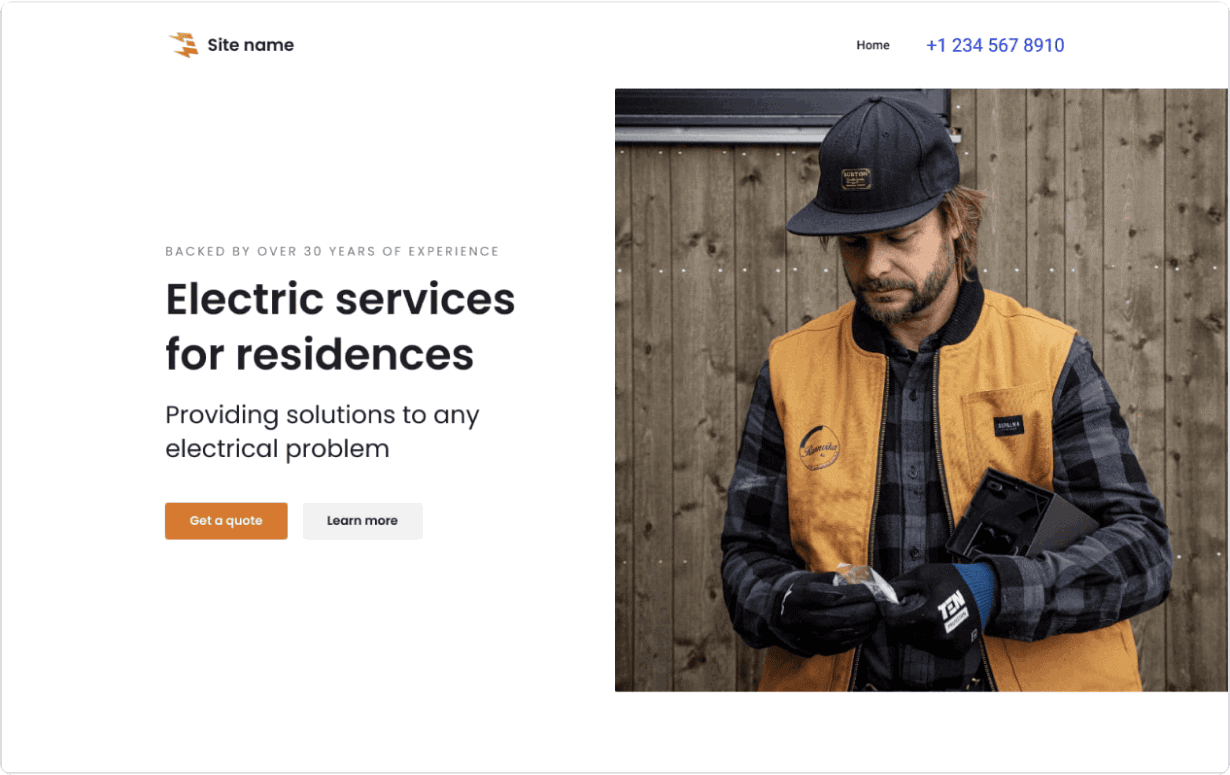
Task: Click the black box under the man's arm
Action: (x=1020, y=517)
